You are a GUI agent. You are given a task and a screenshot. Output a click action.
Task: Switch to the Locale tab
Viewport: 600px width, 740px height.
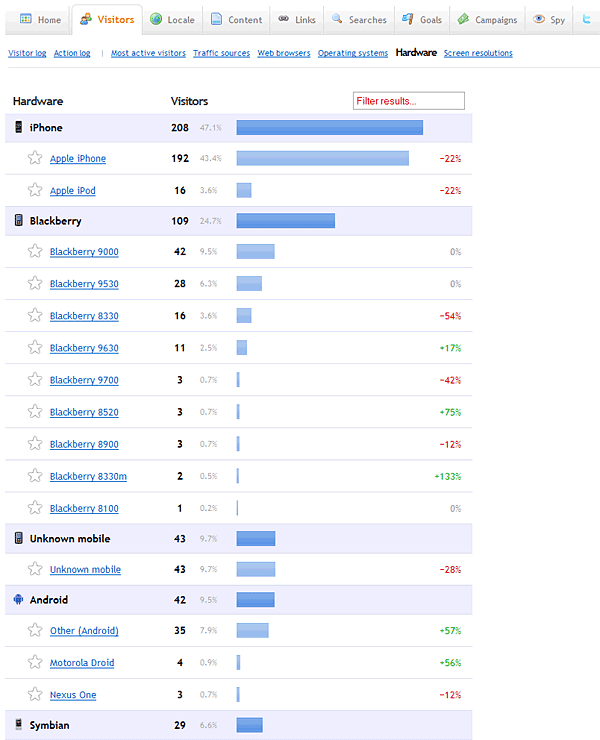click(x=172, y=20)
